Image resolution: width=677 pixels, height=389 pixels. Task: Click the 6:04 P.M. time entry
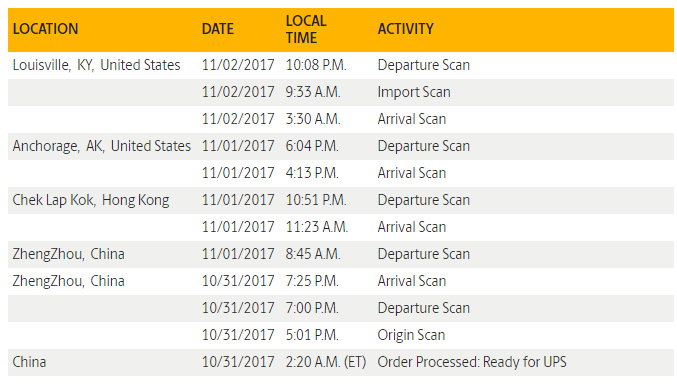pyautogui.click(x=312, y=146)
